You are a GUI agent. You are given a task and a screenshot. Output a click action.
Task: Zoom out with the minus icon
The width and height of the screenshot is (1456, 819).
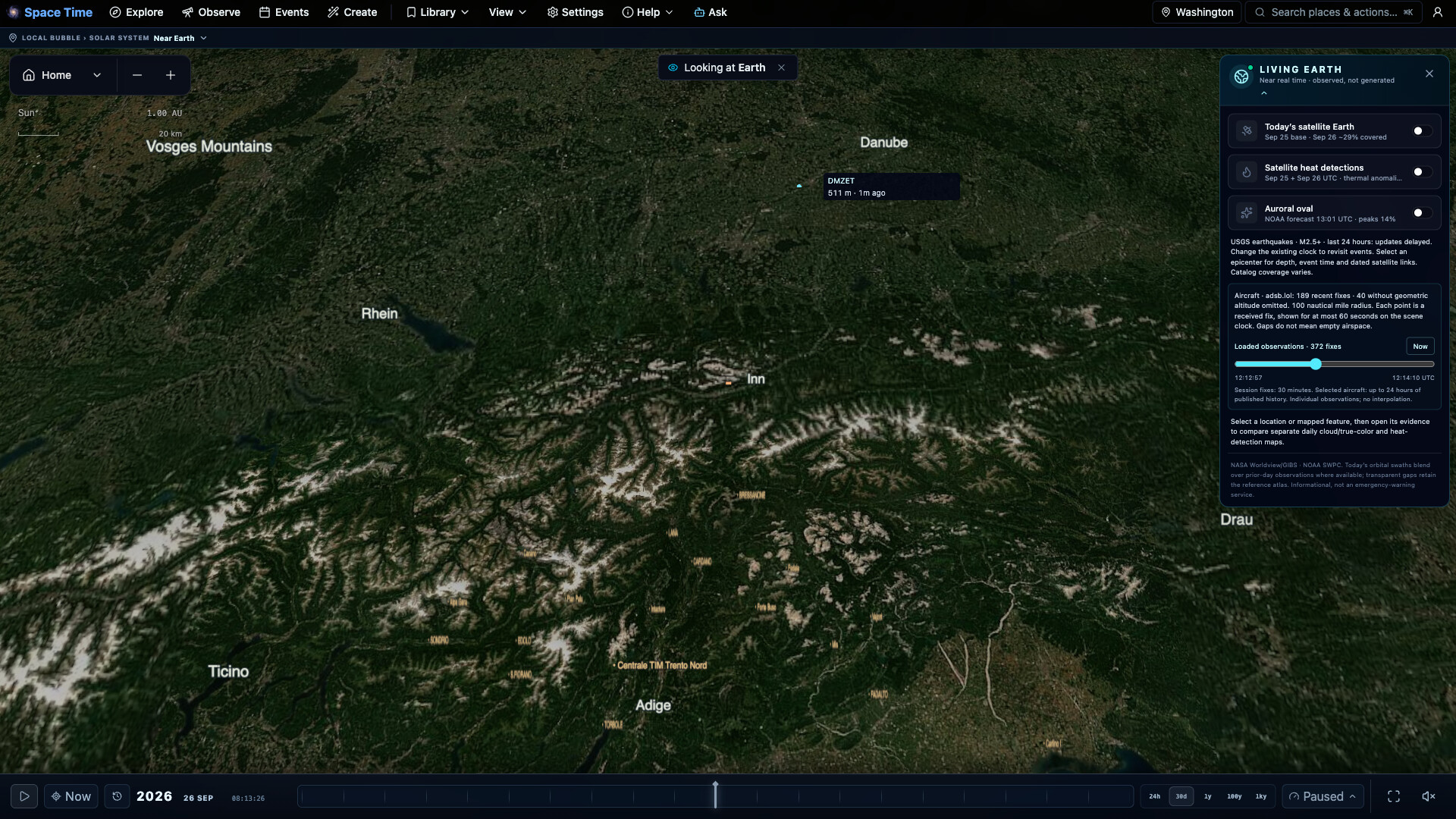(x=137, y=75)
